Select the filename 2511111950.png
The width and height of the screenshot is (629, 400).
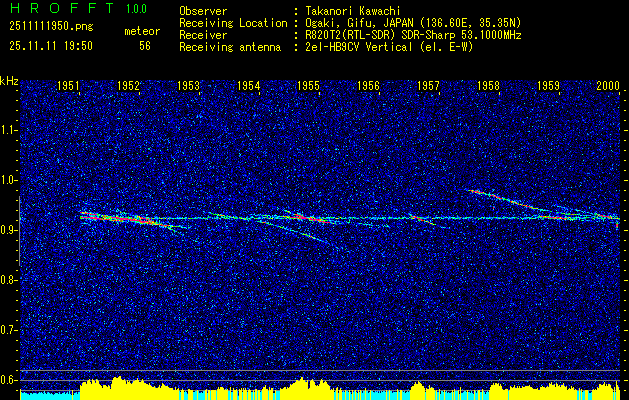51,27
